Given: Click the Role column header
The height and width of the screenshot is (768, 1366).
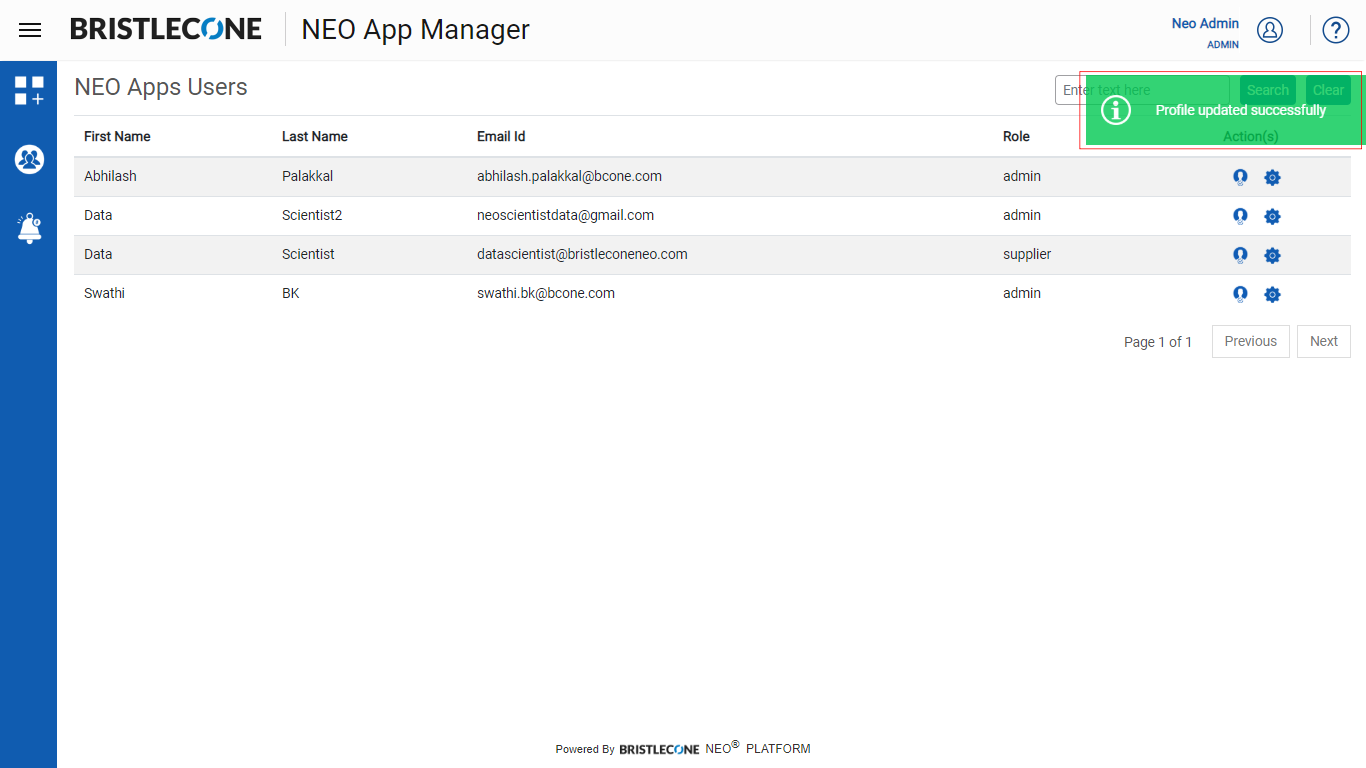Looking at the screenshot, I should pos(1016,136).
